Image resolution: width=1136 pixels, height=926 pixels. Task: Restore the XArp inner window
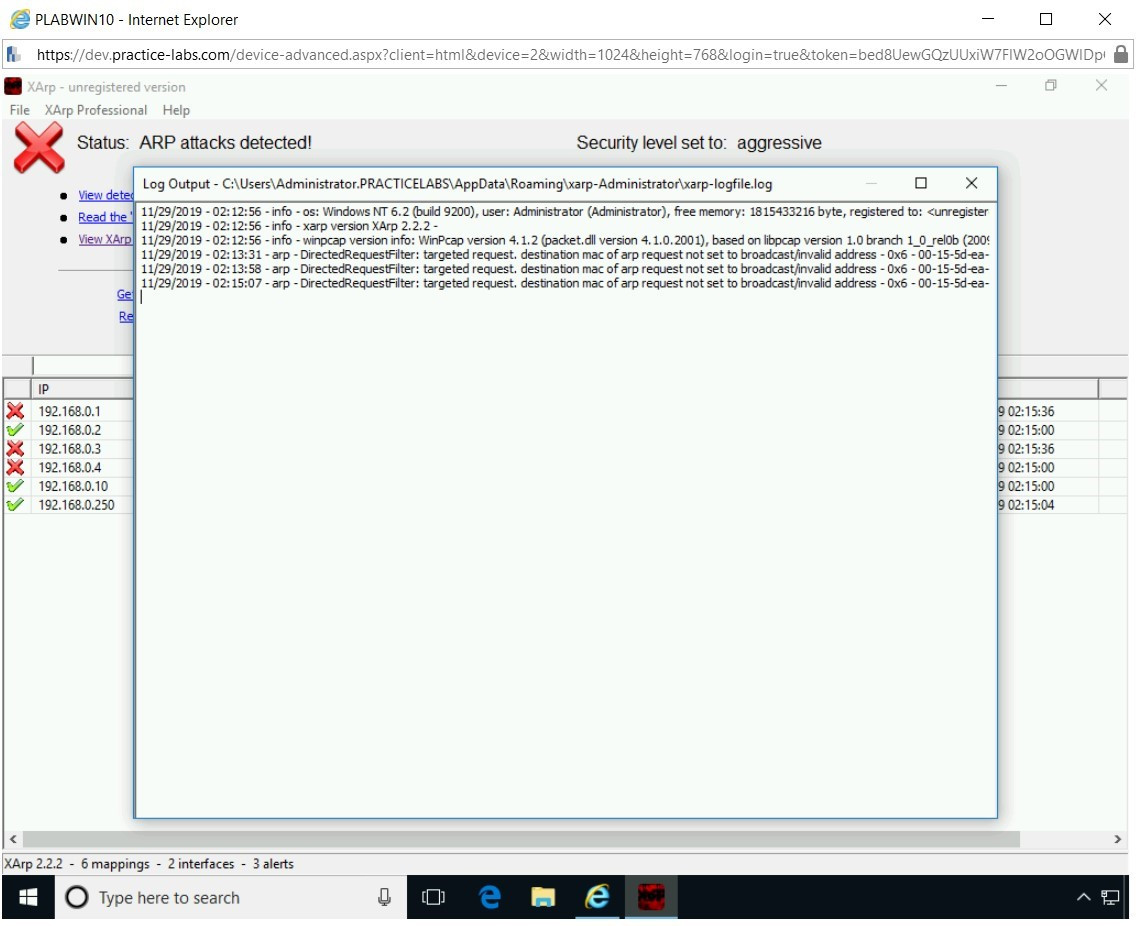(x=1051, y=85)
